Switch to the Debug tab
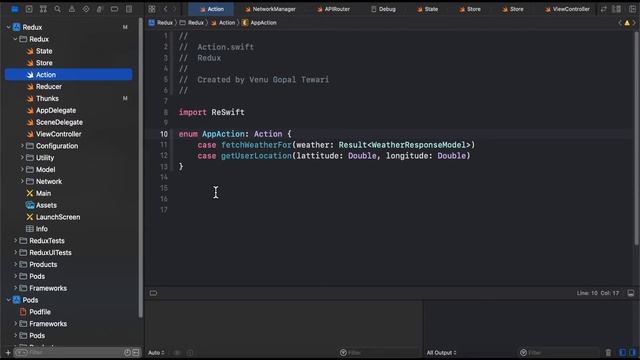Image resolution: width=640 pixels, height=360 pixels. click(383, 9)
